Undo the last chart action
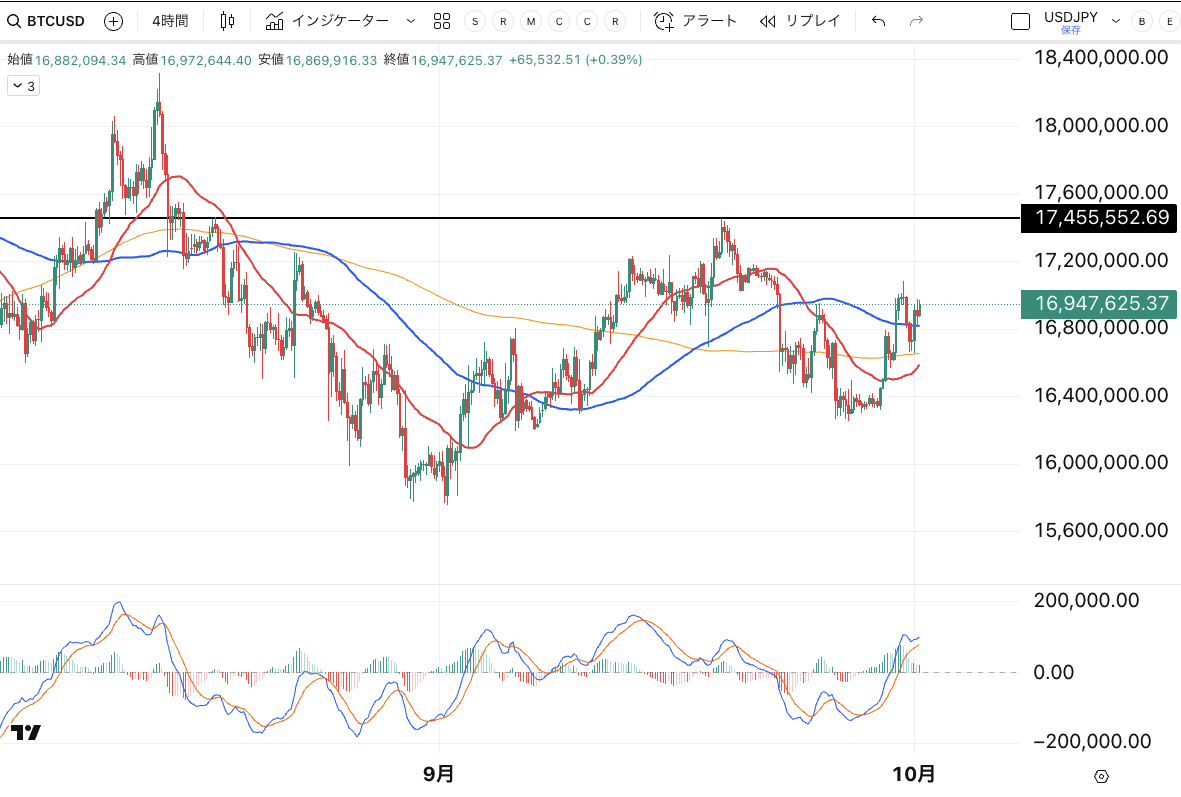The image size is (1181, 797). coord(878,20)
